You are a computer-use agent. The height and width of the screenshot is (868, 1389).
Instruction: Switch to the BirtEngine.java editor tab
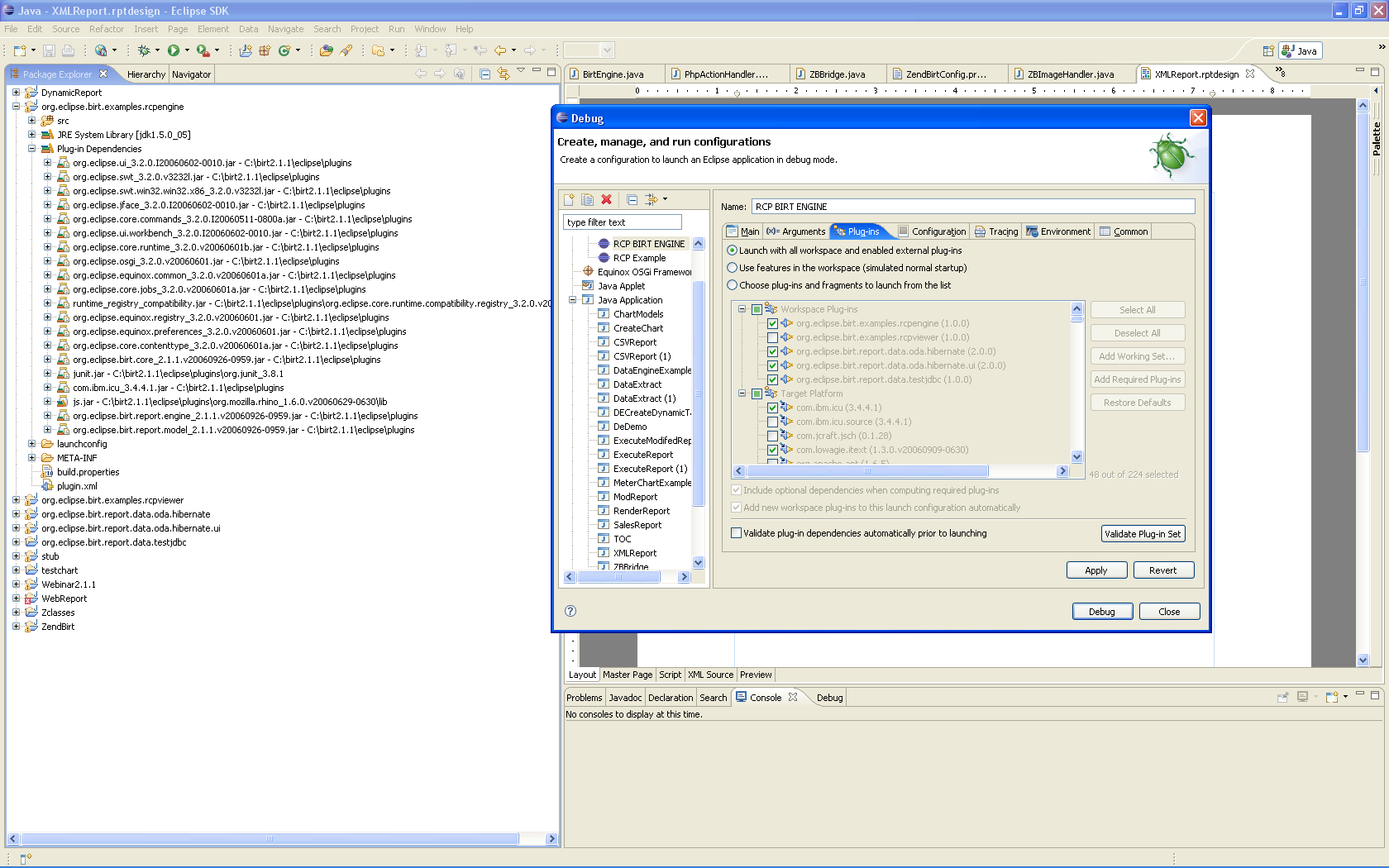613,74
